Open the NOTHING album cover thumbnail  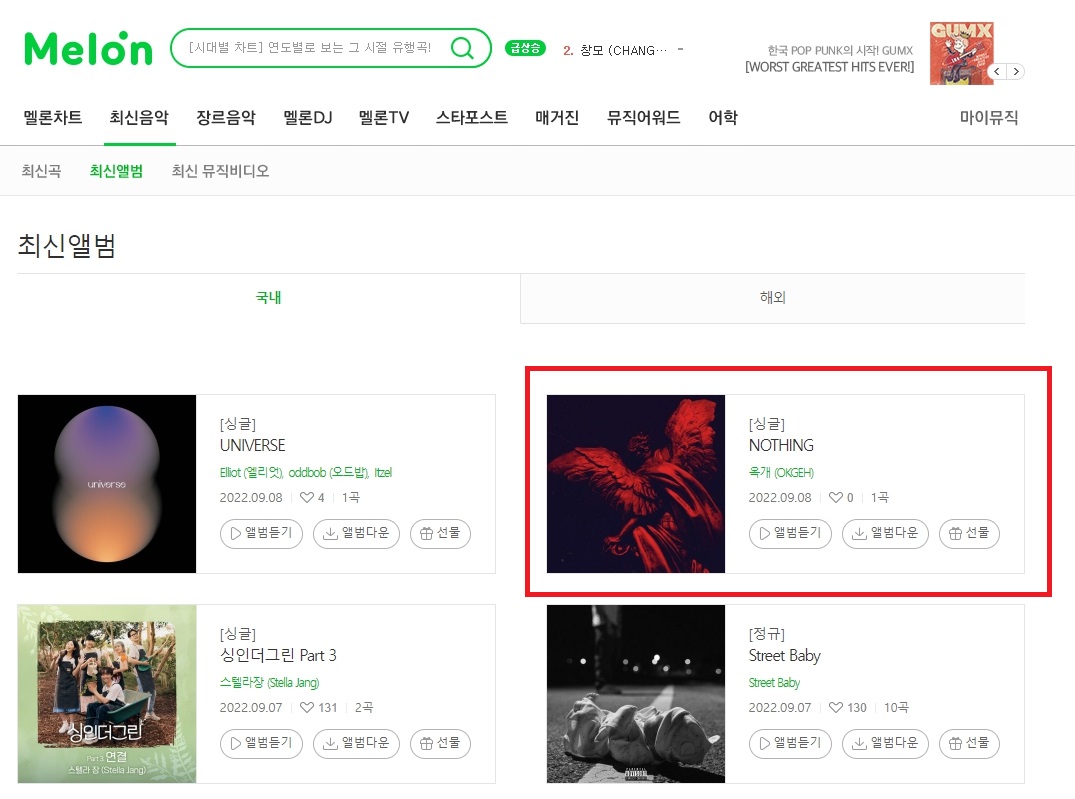click(636, 484)
